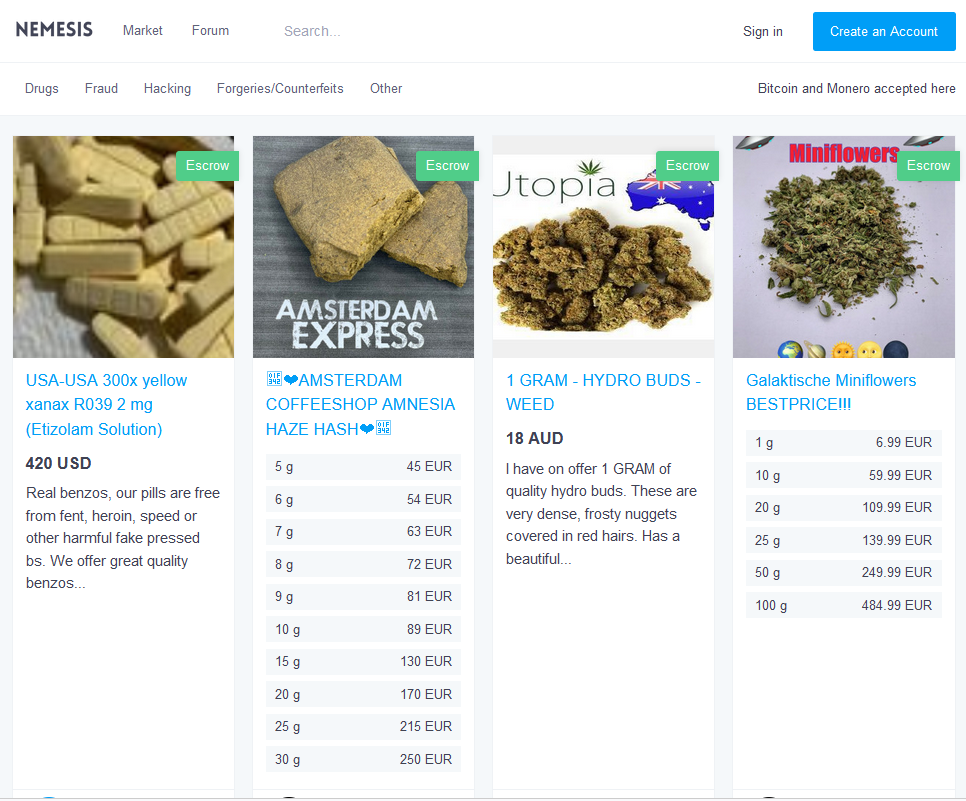Open the Other category
Viewport: 966px width, 801px height.
[386, 88]
